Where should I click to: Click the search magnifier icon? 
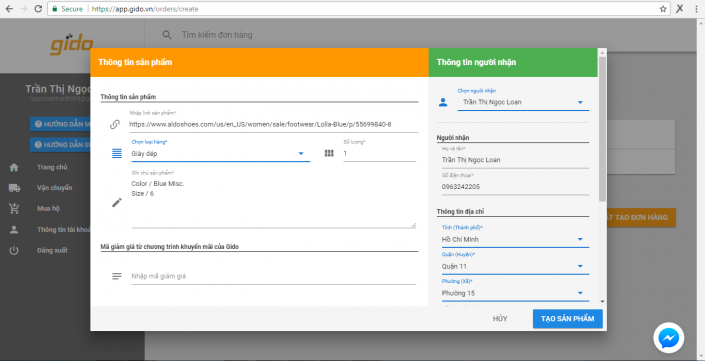(x=167, y=35)
